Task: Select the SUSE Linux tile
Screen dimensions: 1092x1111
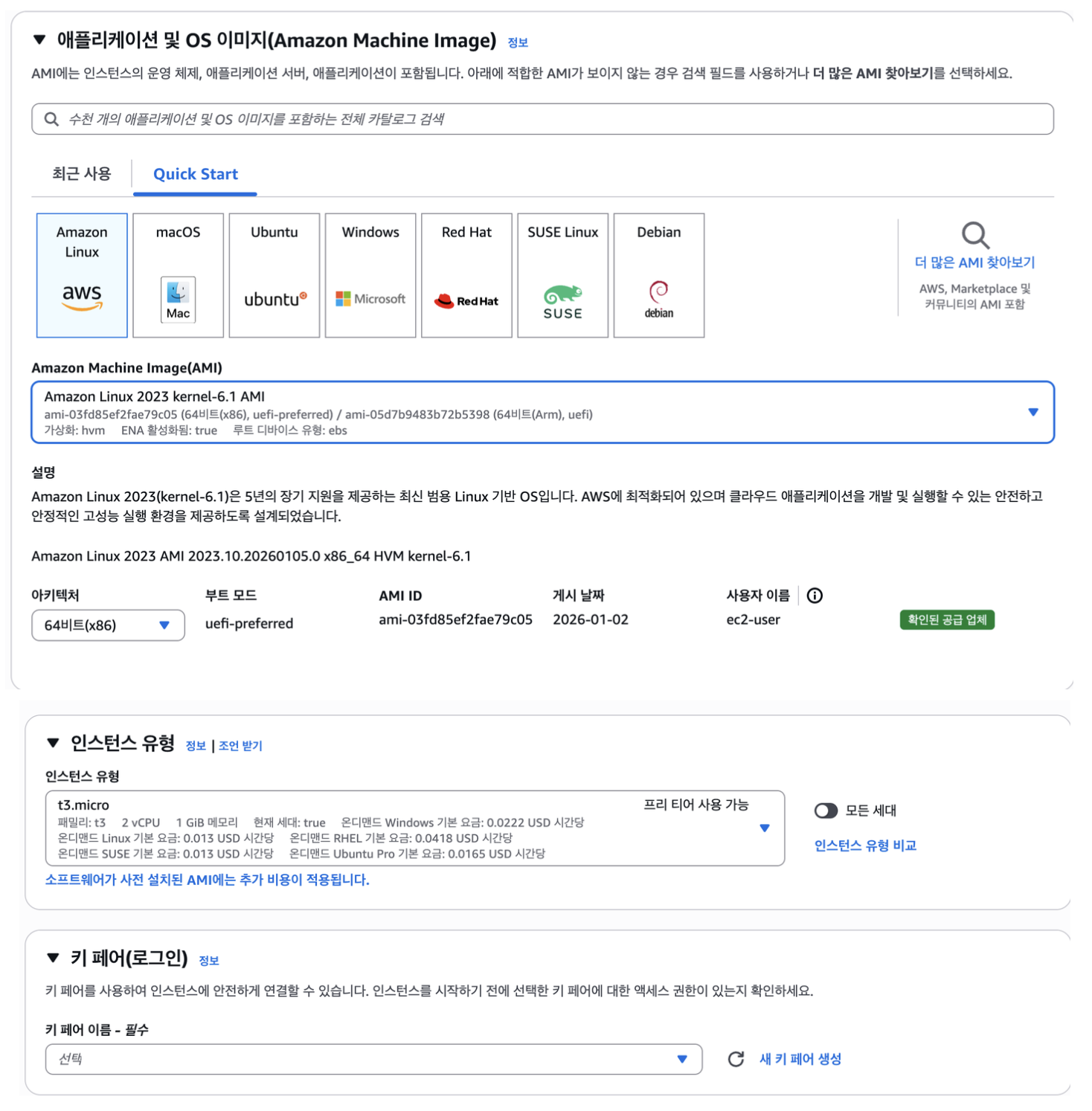Action: 562,275
